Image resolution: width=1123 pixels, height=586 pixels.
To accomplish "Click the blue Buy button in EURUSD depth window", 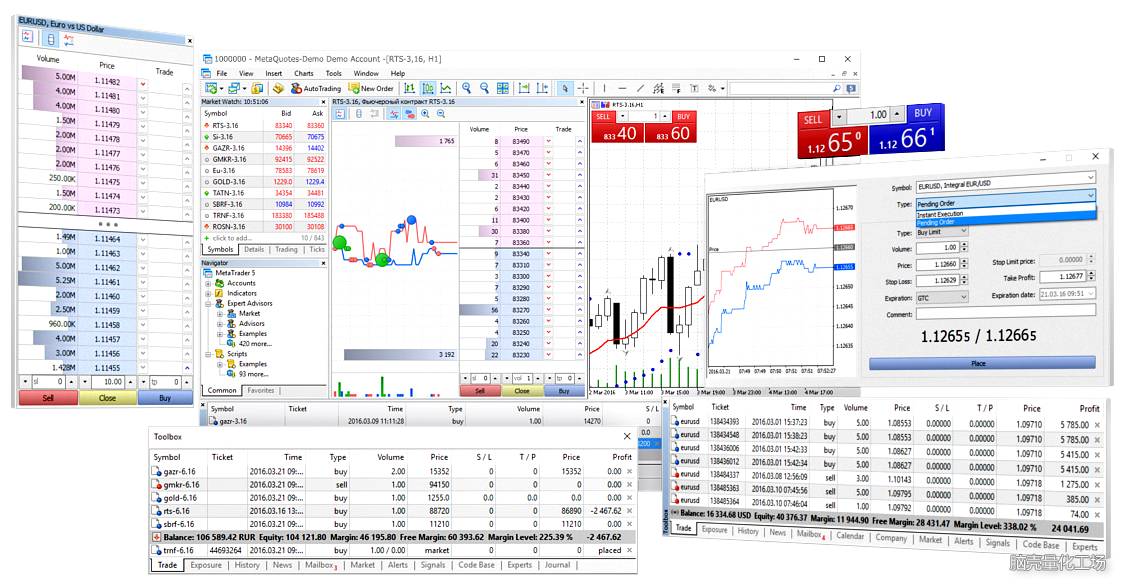I will [165, 398].
